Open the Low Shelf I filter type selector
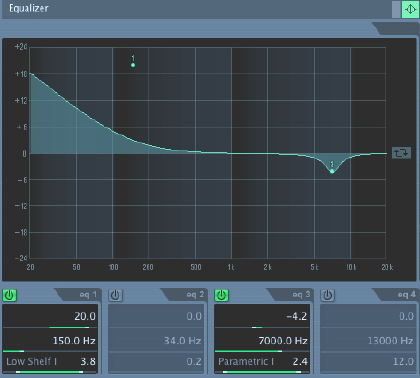Image resolution: width=420 pixels, height=378 pixels. 32,361
